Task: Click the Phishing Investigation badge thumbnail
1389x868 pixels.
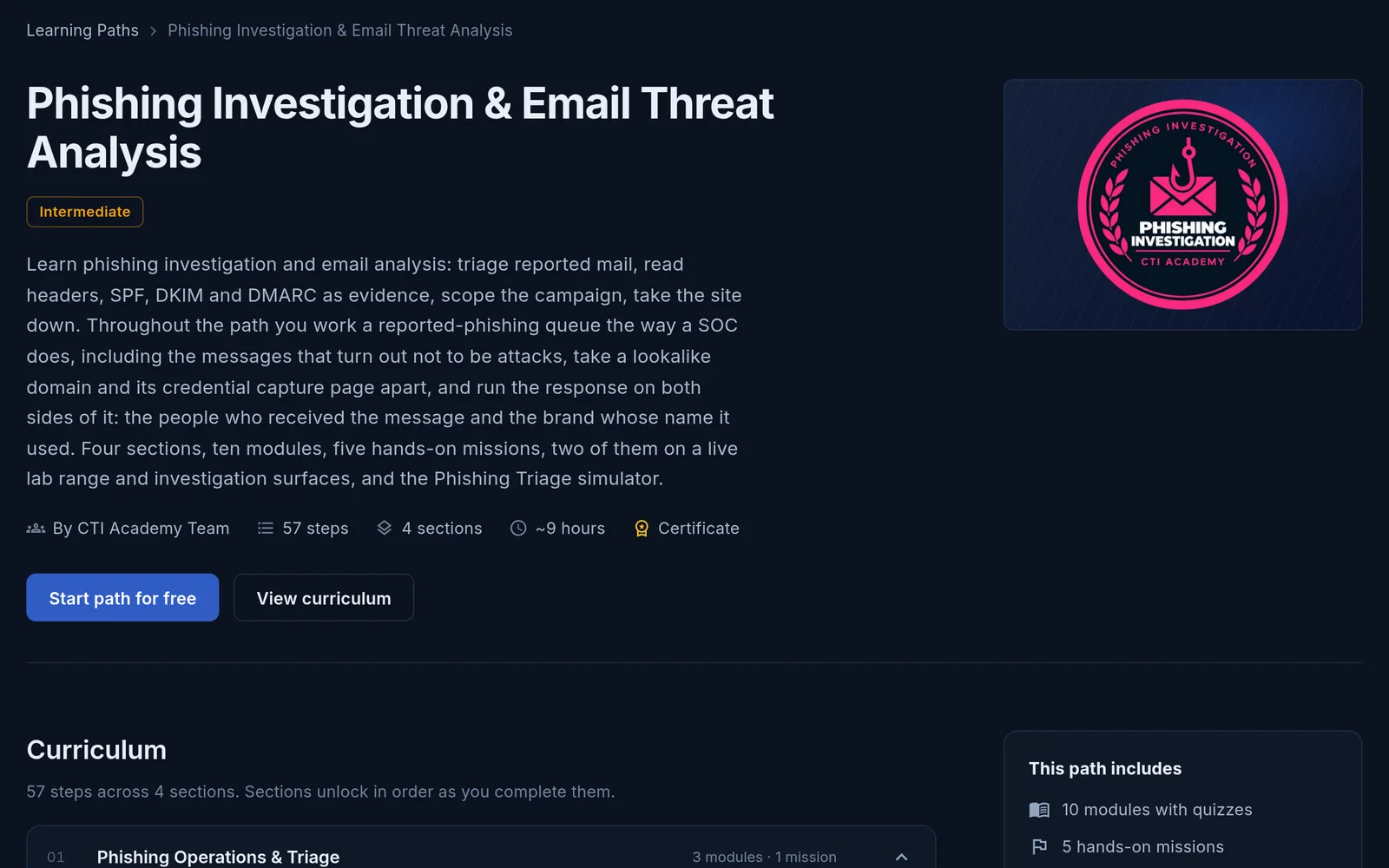Action: tap(1182, 205)
